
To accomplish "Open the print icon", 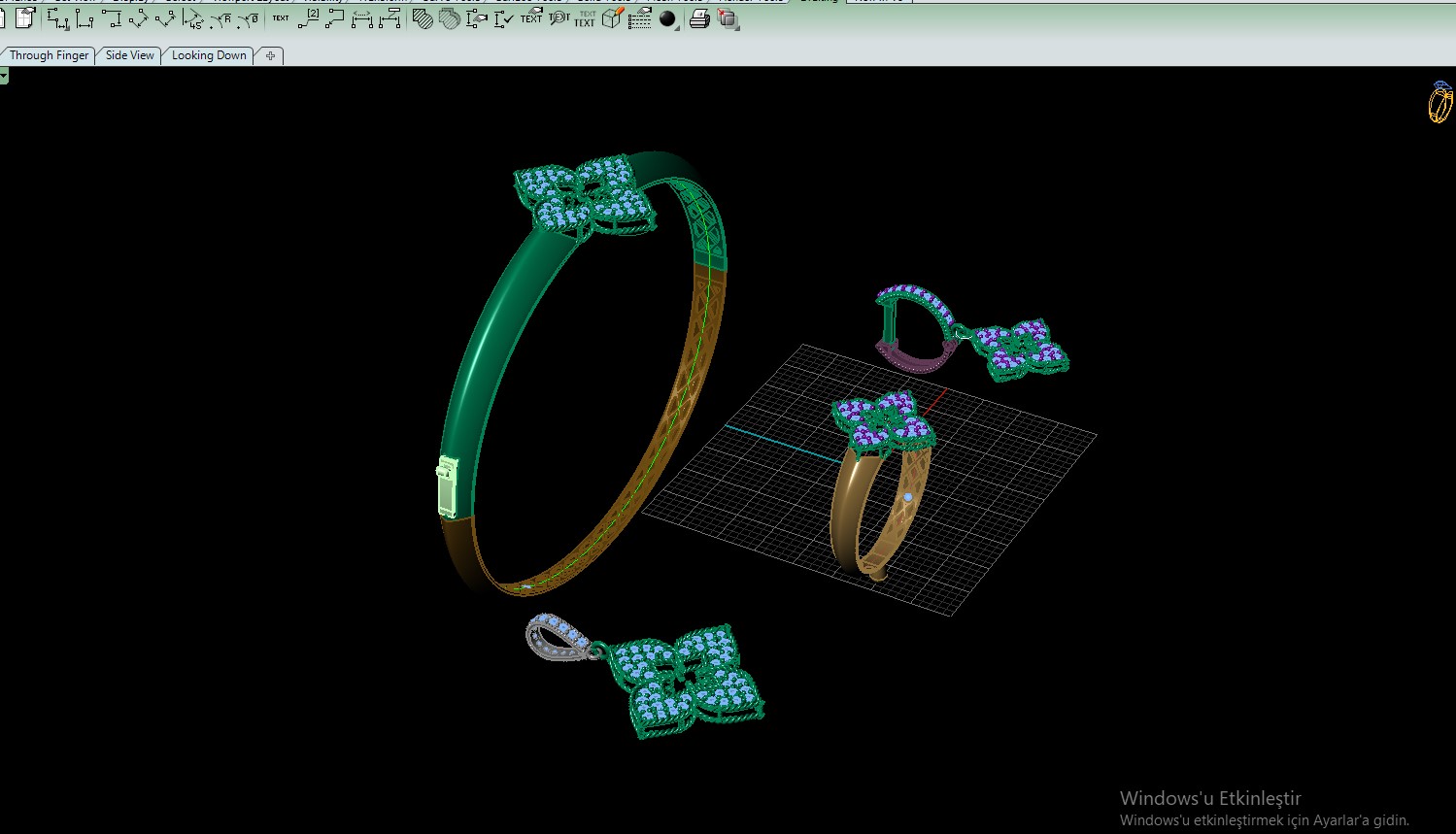I will (x=699, y=18).
